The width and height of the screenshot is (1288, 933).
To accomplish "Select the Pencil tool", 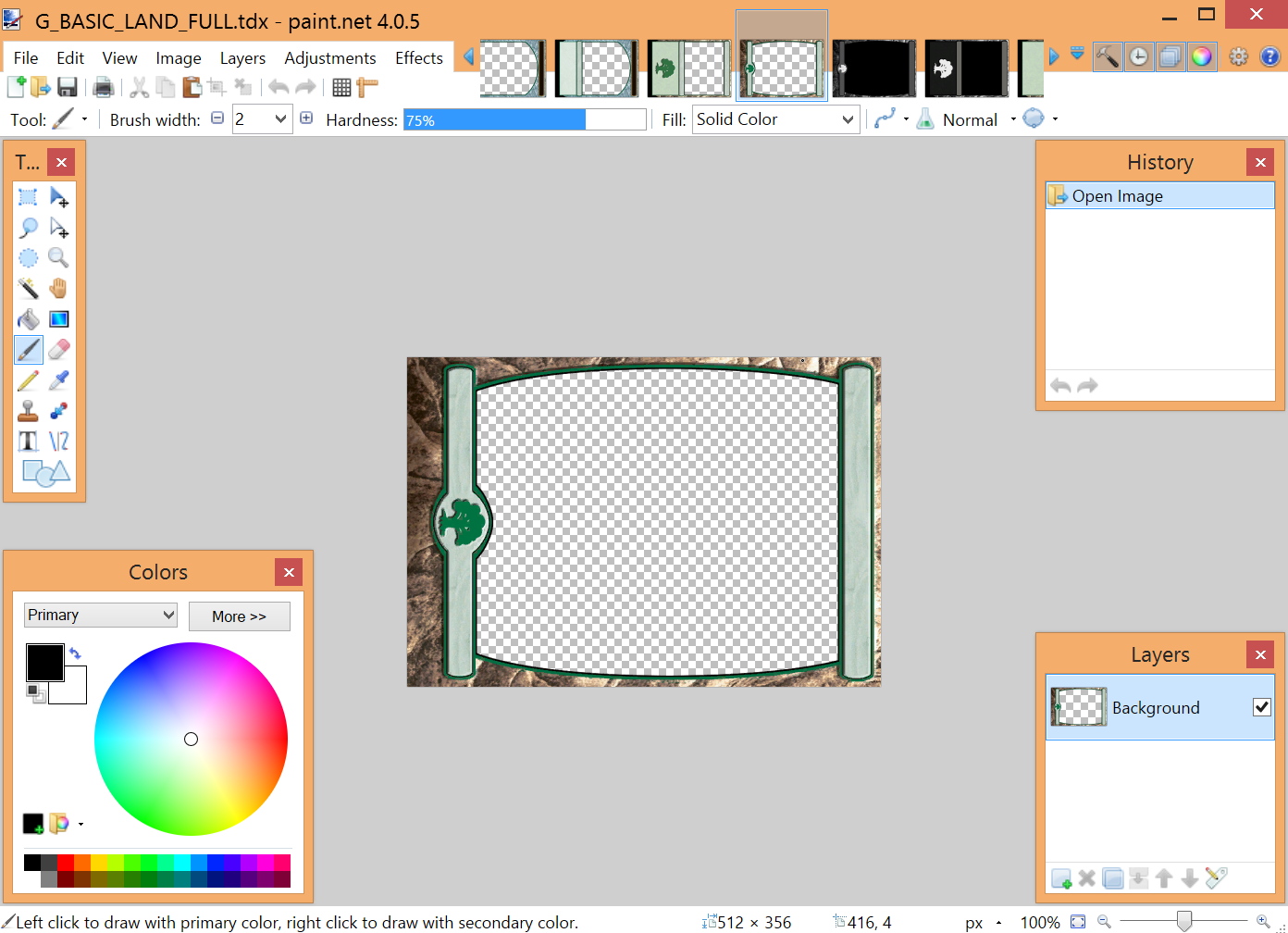I will pyautogui.click(x=29, y=380).
